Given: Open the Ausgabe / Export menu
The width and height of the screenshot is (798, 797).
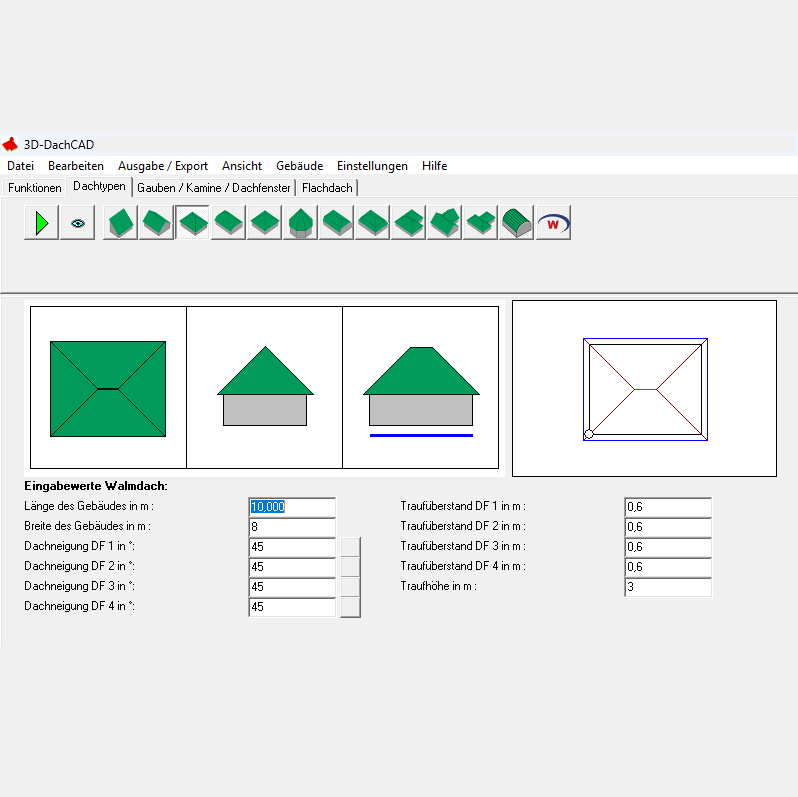Looking at the screenshot, I should coord(163,166).
